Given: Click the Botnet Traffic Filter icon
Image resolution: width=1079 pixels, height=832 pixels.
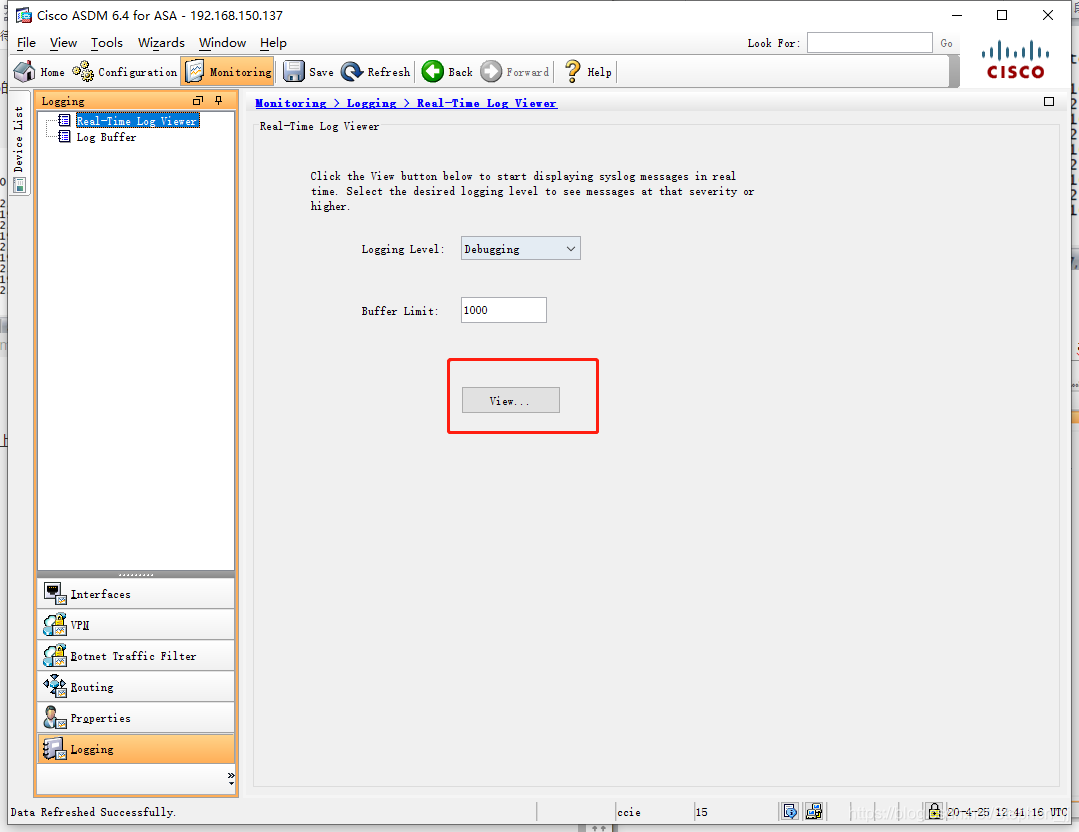Looking at the screenshot, I should click(x=55, y=655).
